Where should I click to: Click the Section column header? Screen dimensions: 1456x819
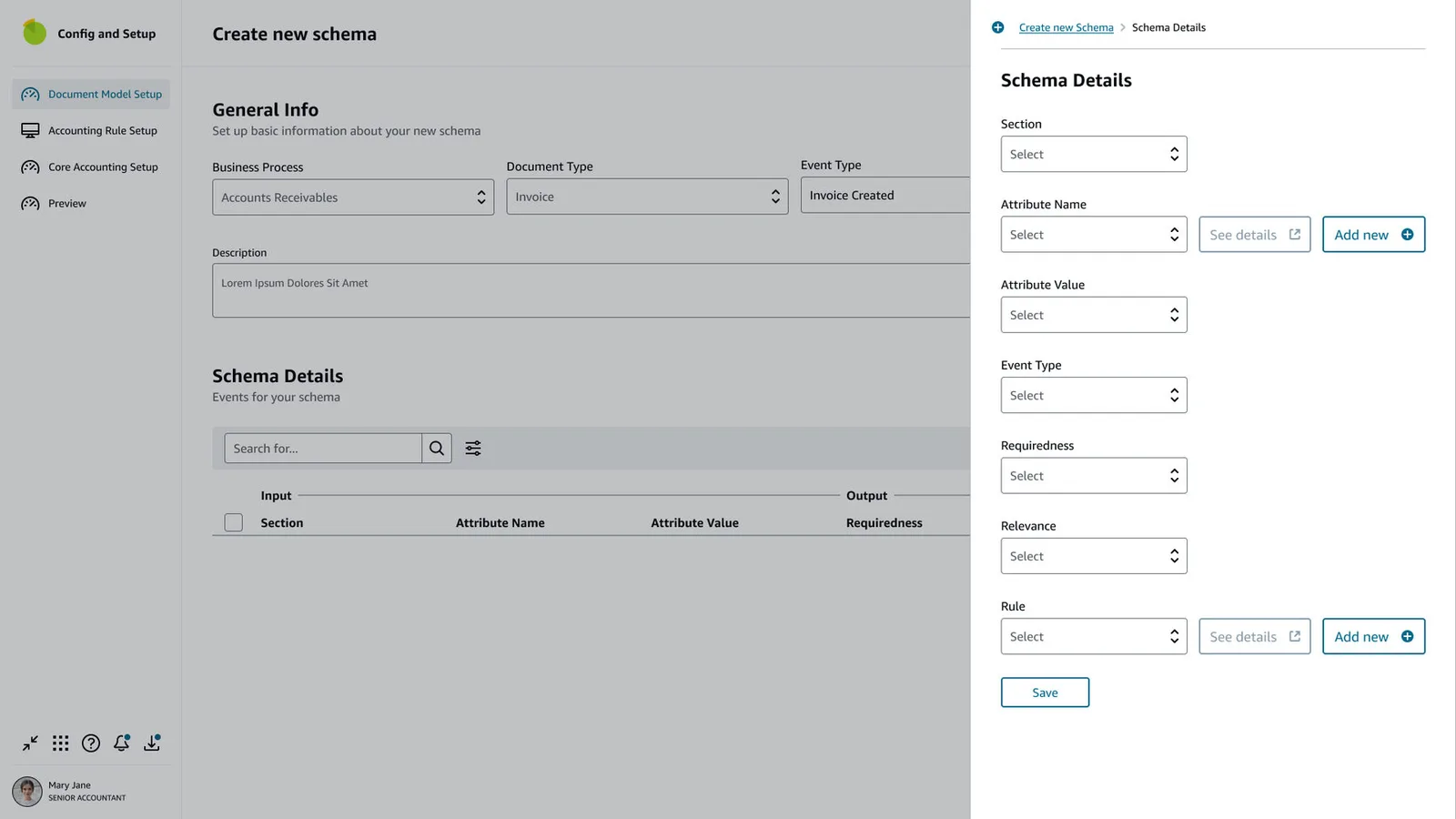coord(282,523)
